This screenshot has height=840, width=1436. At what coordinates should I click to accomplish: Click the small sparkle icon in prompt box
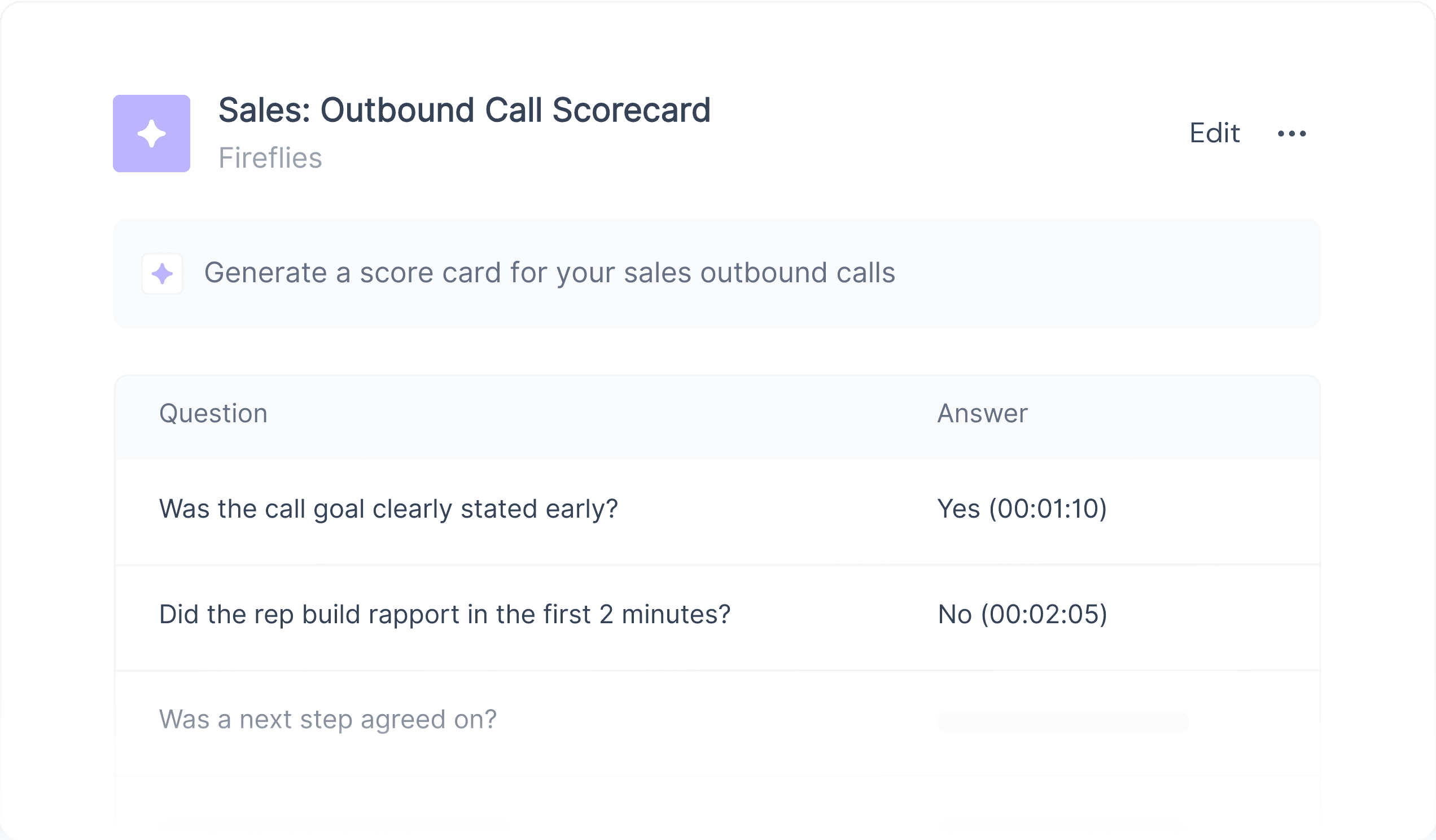163,274
